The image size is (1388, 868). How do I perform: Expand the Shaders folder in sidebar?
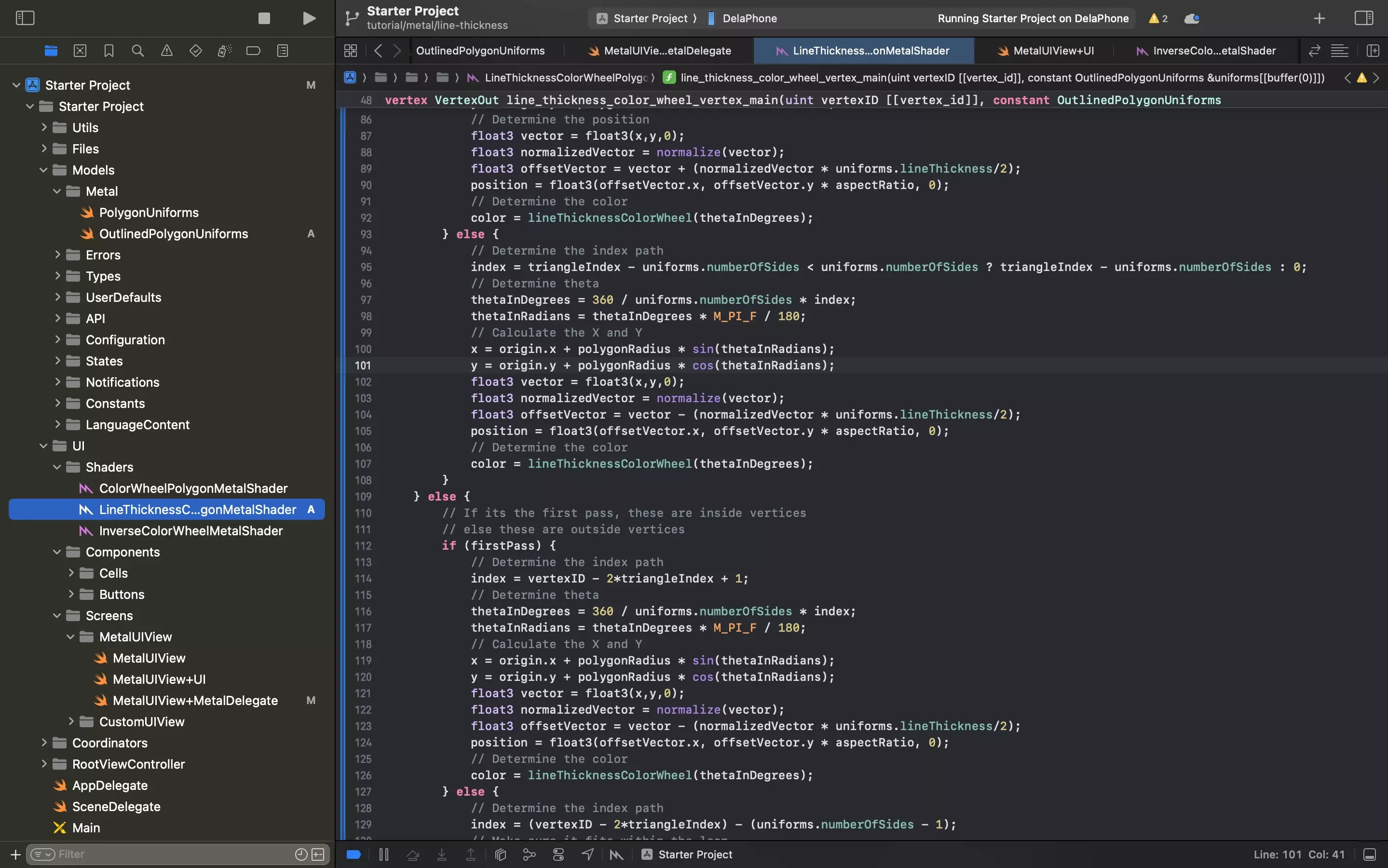click(x=57, y=467)
